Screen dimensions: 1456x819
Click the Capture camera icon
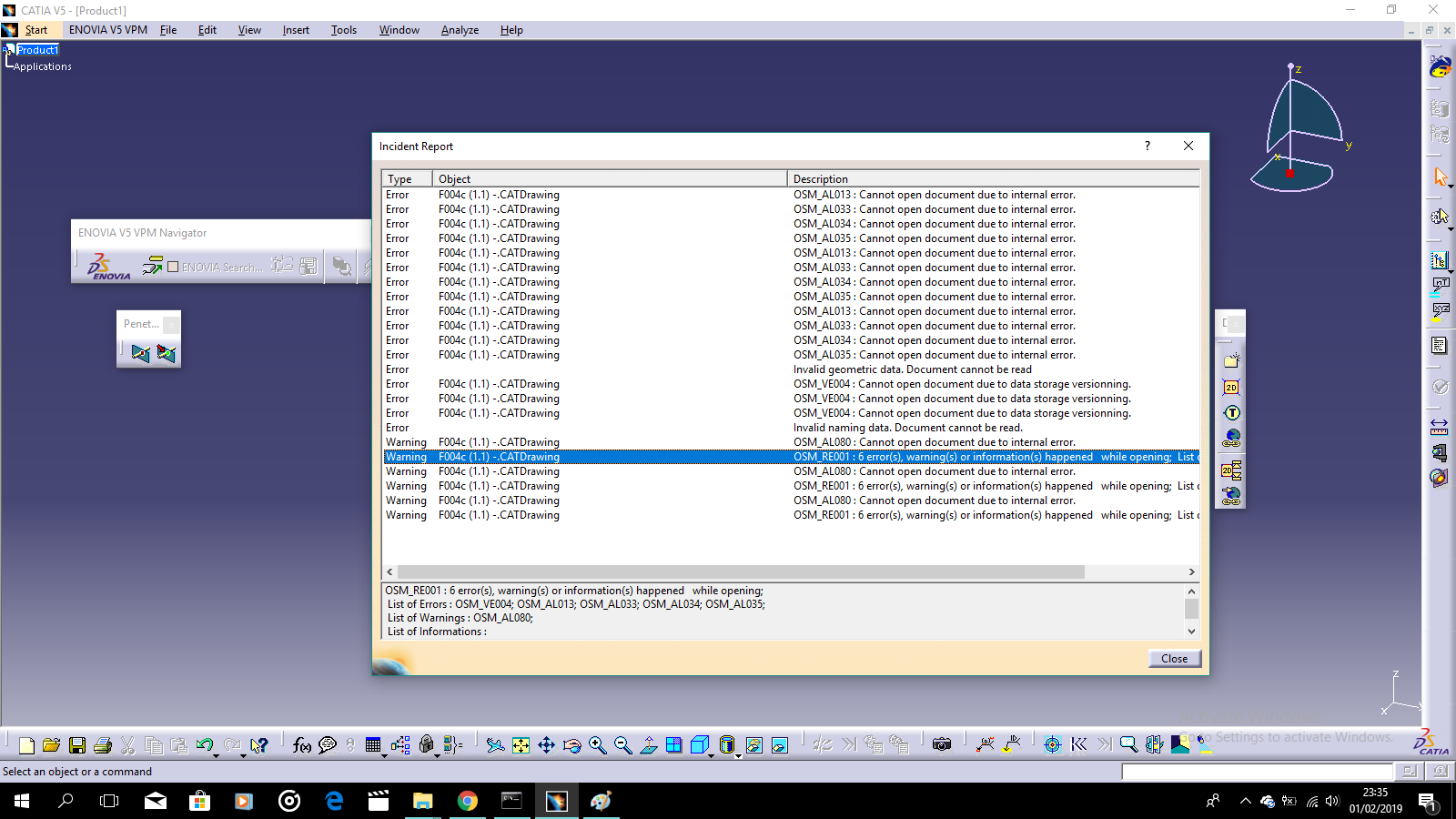click(x=942, y=745)
